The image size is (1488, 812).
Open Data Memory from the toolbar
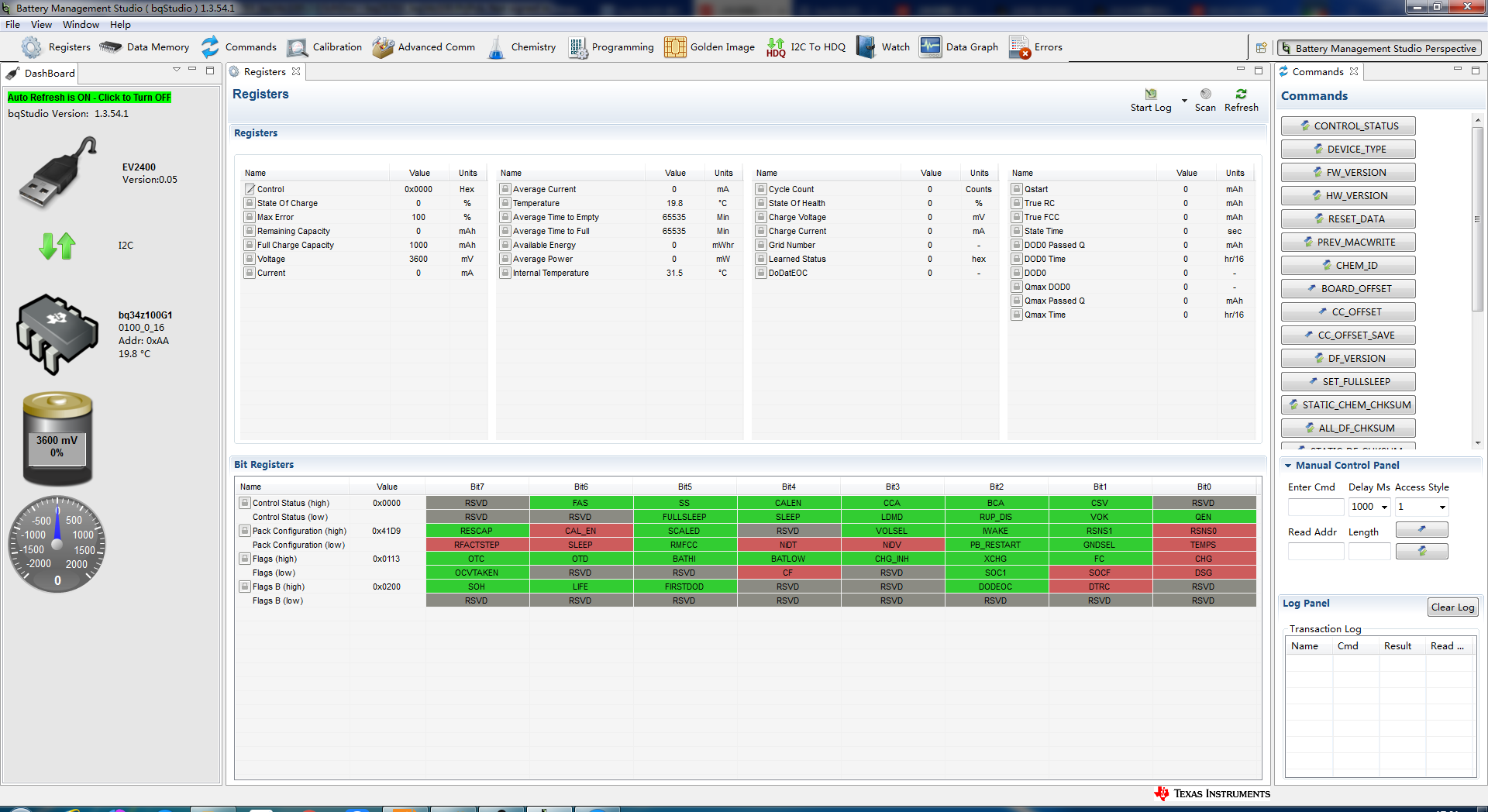click(144, 47)
